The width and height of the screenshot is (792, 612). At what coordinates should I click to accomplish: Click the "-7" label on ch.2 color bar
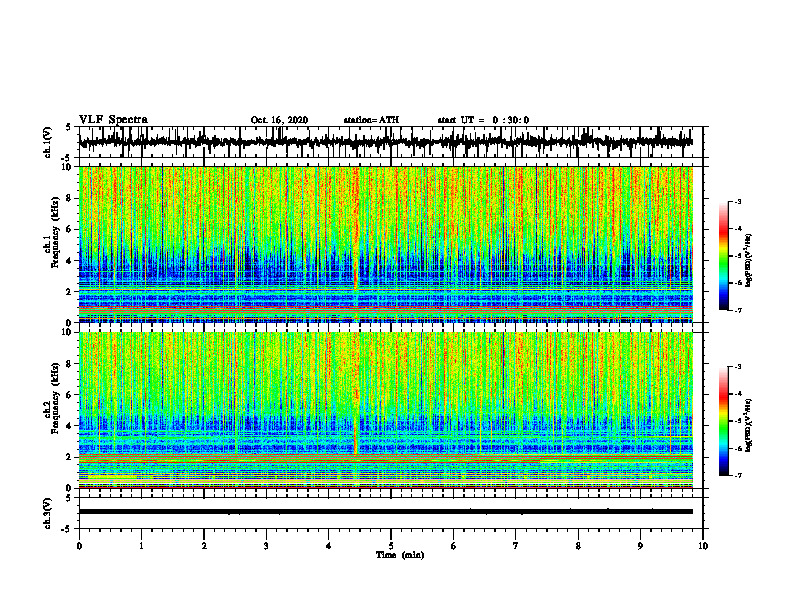coord(738,476)
